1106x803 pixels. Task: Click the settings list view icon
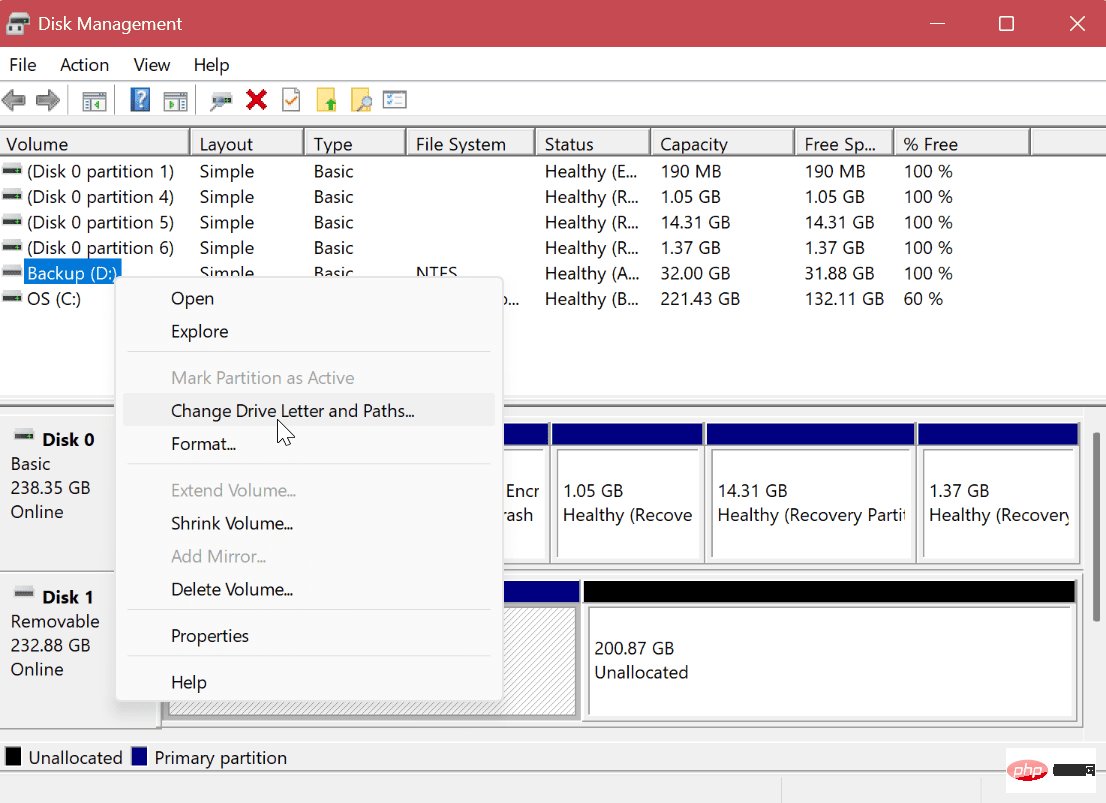[x=395, y=99]
